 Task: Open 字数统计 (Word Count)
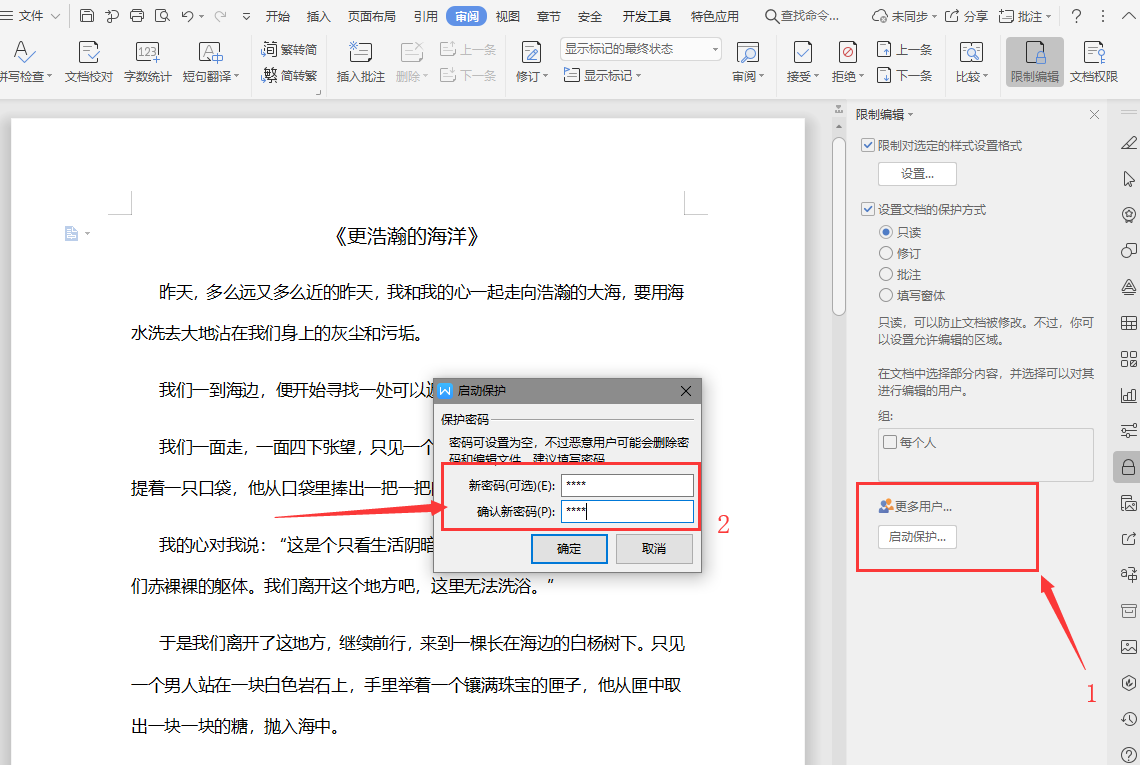pos(148,62)
